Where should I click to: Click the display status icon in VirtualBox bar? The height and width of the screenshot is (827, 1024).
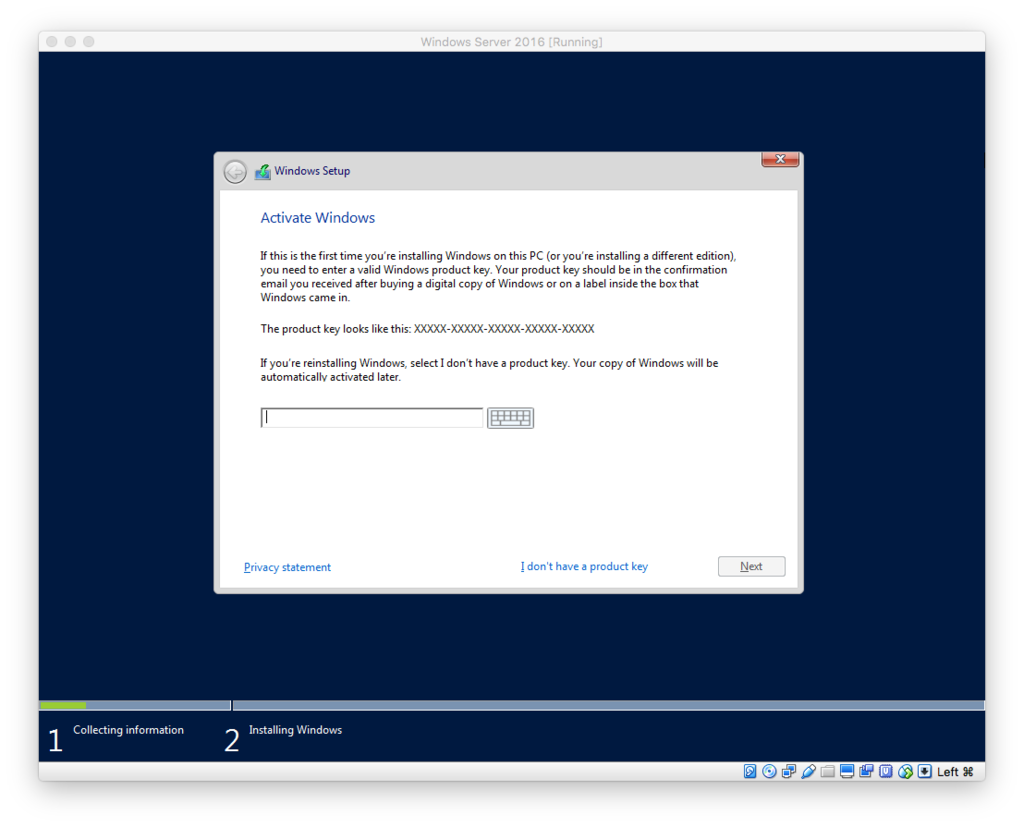pos(846,771)
